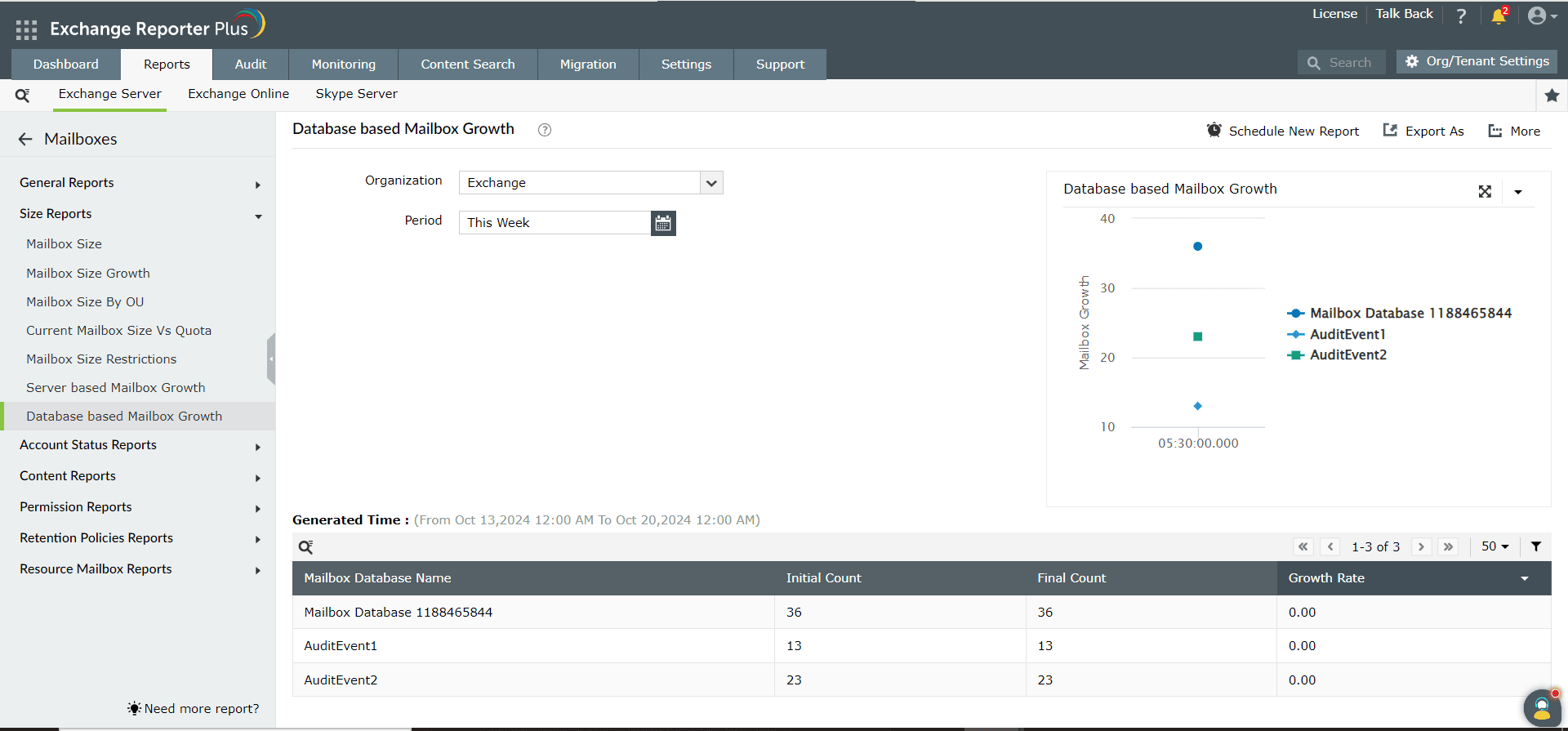This screenshot has height=731, width=1568.
Task: Open Growth Rate column dropdown arrow
Action: (1524, 578)
